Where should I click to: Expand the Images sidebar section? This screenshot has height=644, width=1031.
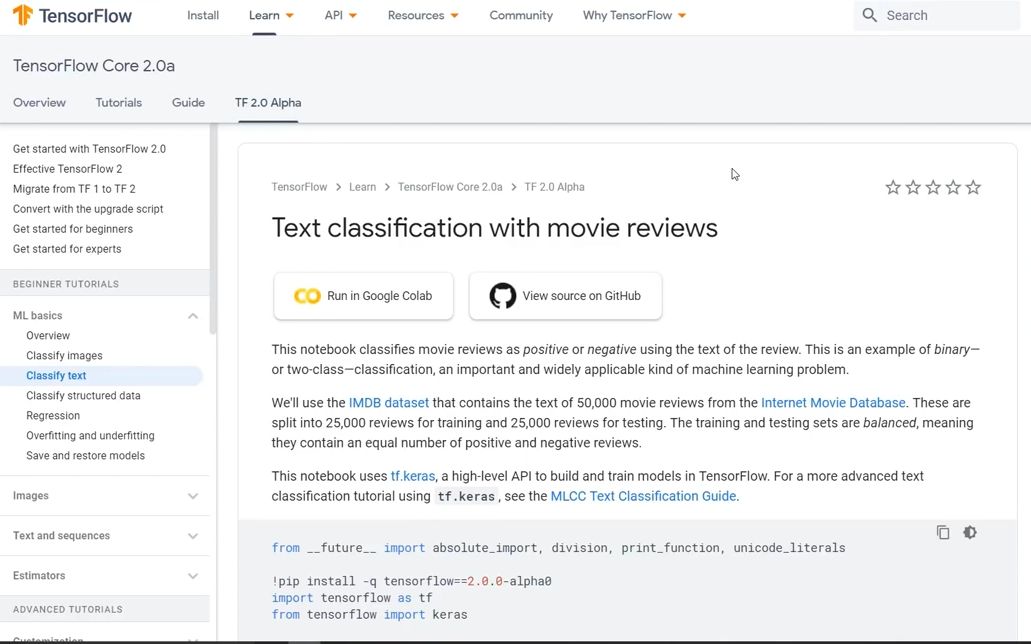192,495
